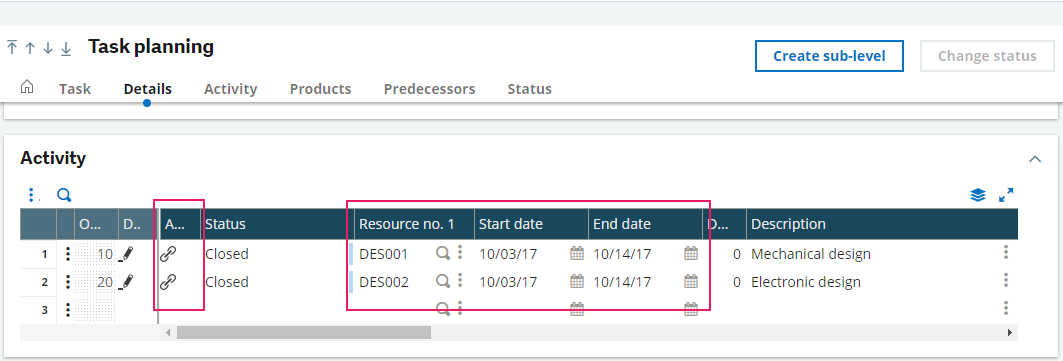Search in Activity grid magnifier icon
This screenshot has height=361, width=1063.
click(64, 195)
